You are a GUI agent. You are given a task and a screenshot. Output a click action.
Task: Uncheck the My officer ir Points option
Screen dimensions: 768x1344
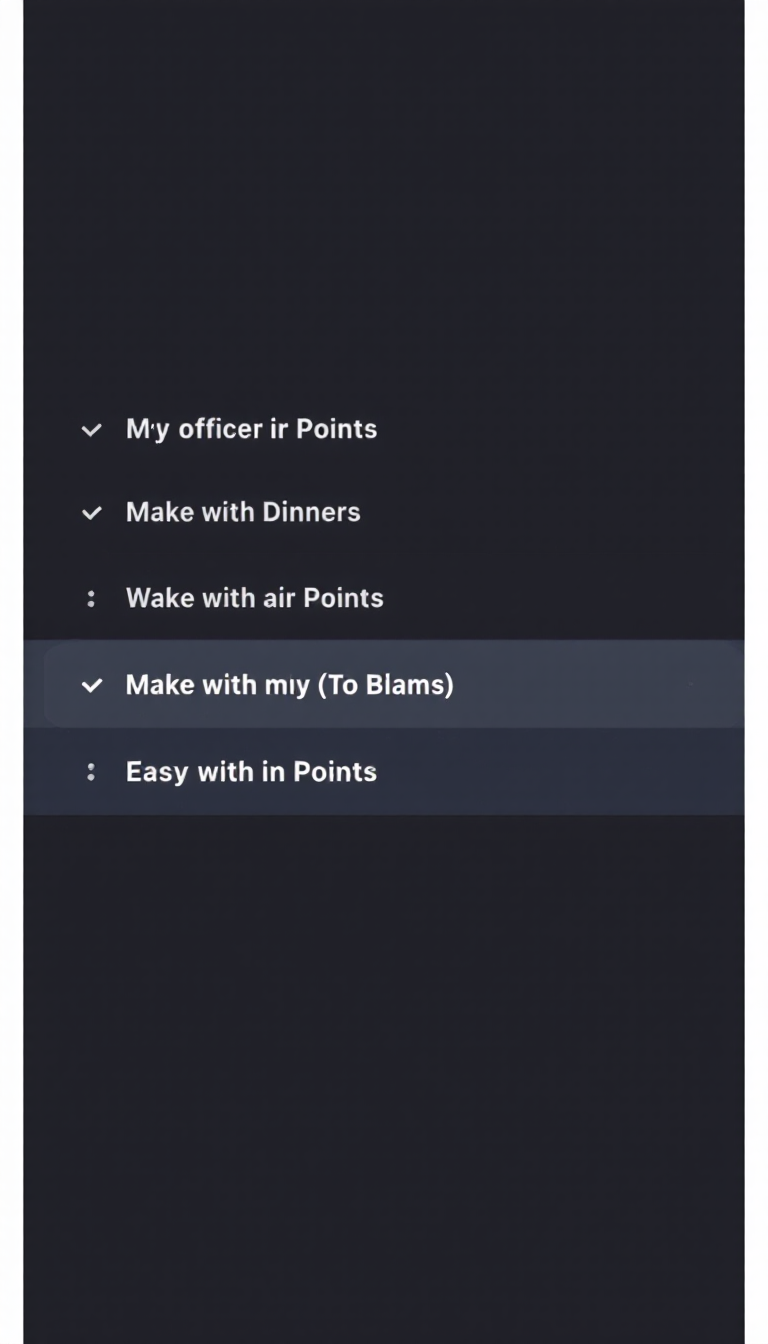pyautogui.click(x=91, y=430)
